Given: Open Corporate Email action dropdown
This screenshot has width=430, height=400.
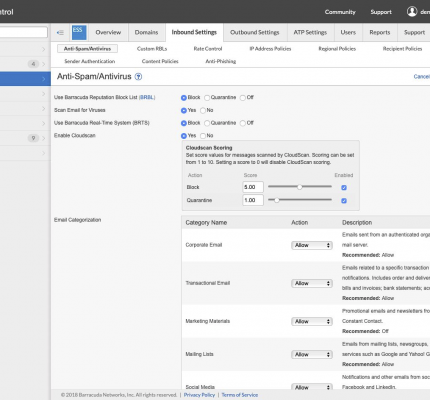Looking at the screenshot, I should (312, 245).
